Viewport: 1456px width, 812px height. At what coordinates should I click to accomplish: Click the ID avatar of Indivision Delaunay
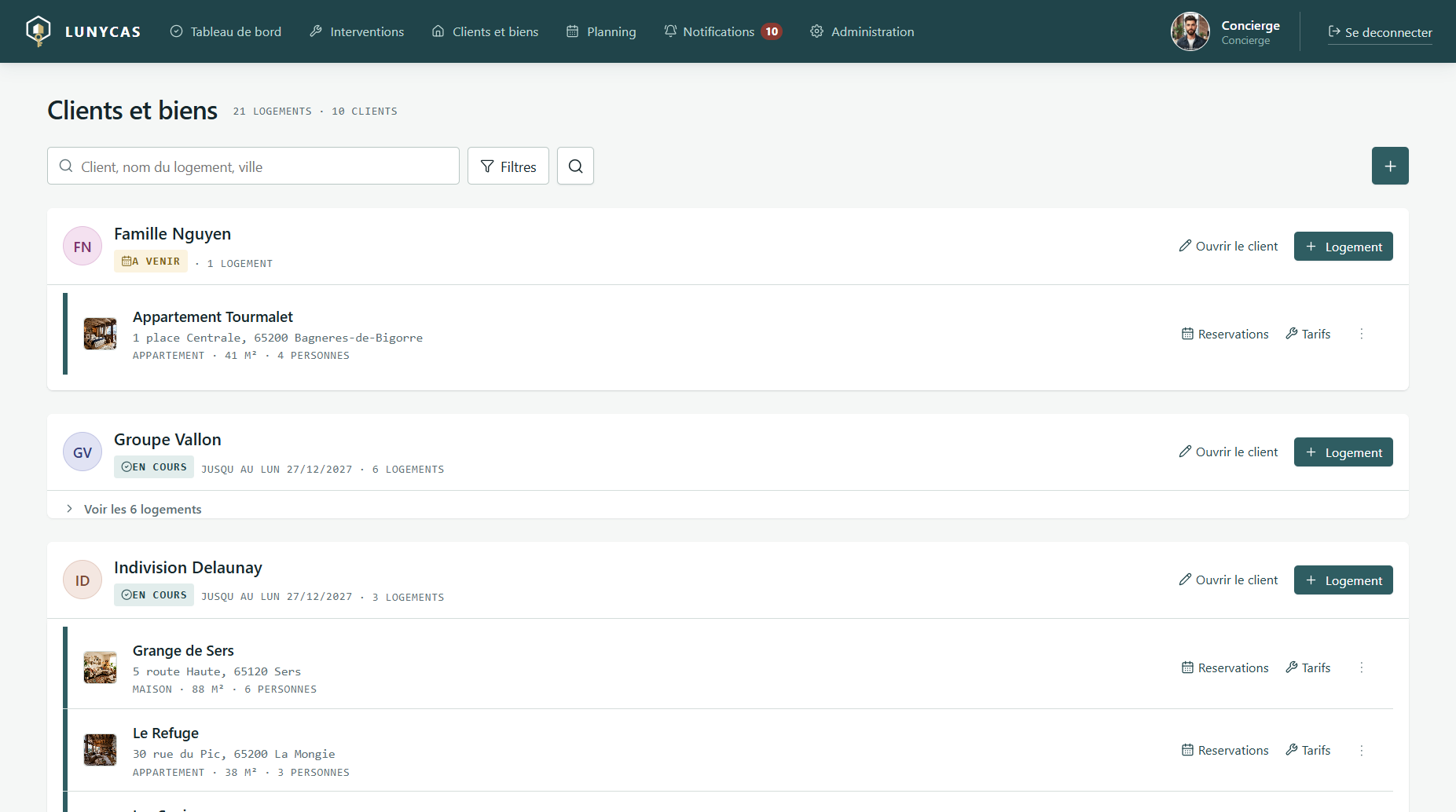point(83,580)
